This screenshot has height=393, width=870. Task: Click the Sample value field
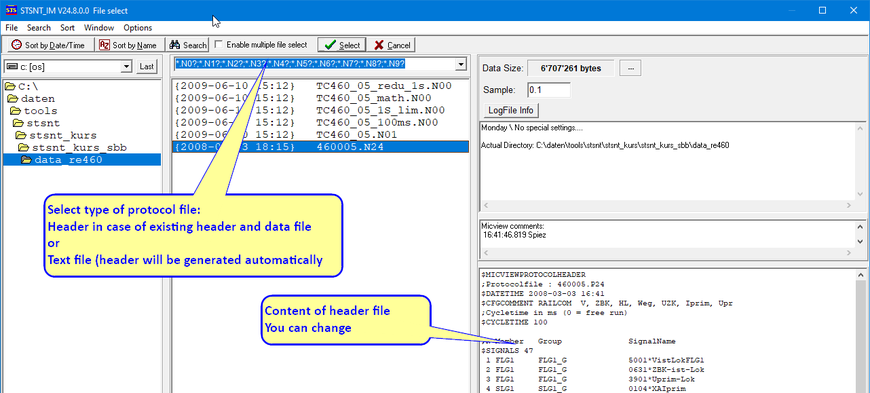point(548,90)
